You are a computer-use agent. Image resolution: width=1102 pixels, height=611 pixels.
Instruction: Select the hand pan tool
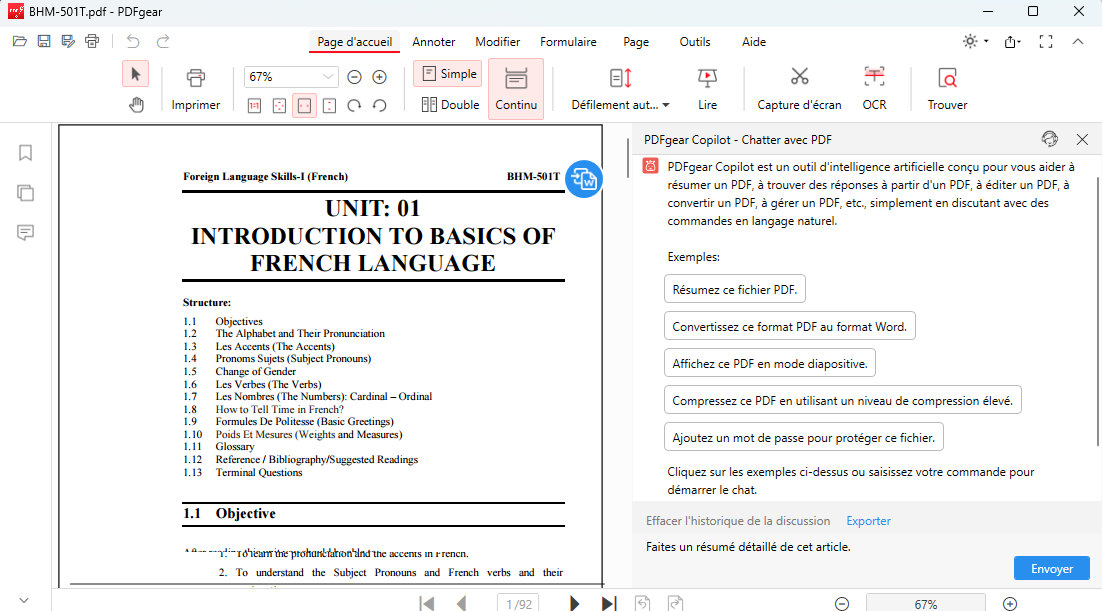(135, 104)
